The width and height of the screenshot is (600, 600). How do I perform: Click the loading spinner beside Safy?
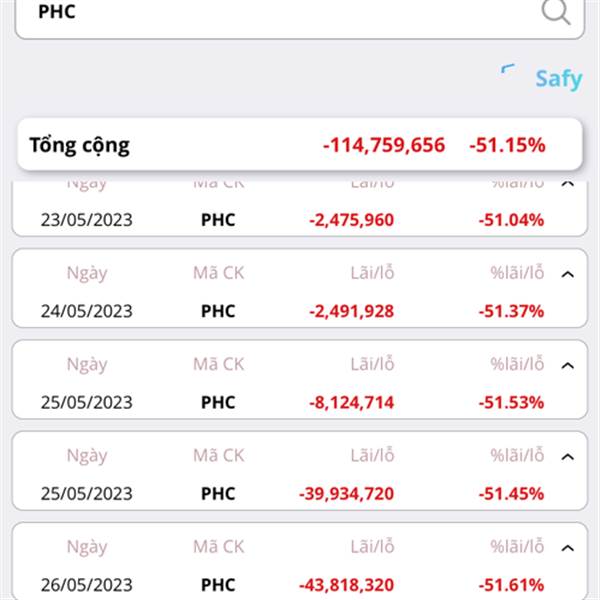coord(508,72)
